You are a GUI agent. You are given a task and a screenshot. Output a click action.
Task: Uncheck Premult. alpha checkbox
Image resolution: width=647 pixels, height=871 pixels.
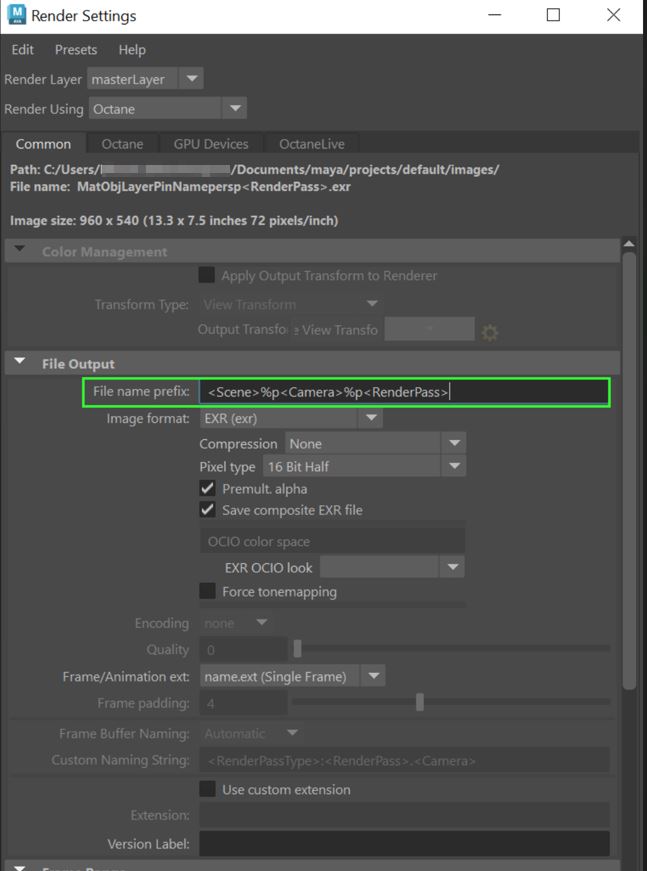coord(207,488)
